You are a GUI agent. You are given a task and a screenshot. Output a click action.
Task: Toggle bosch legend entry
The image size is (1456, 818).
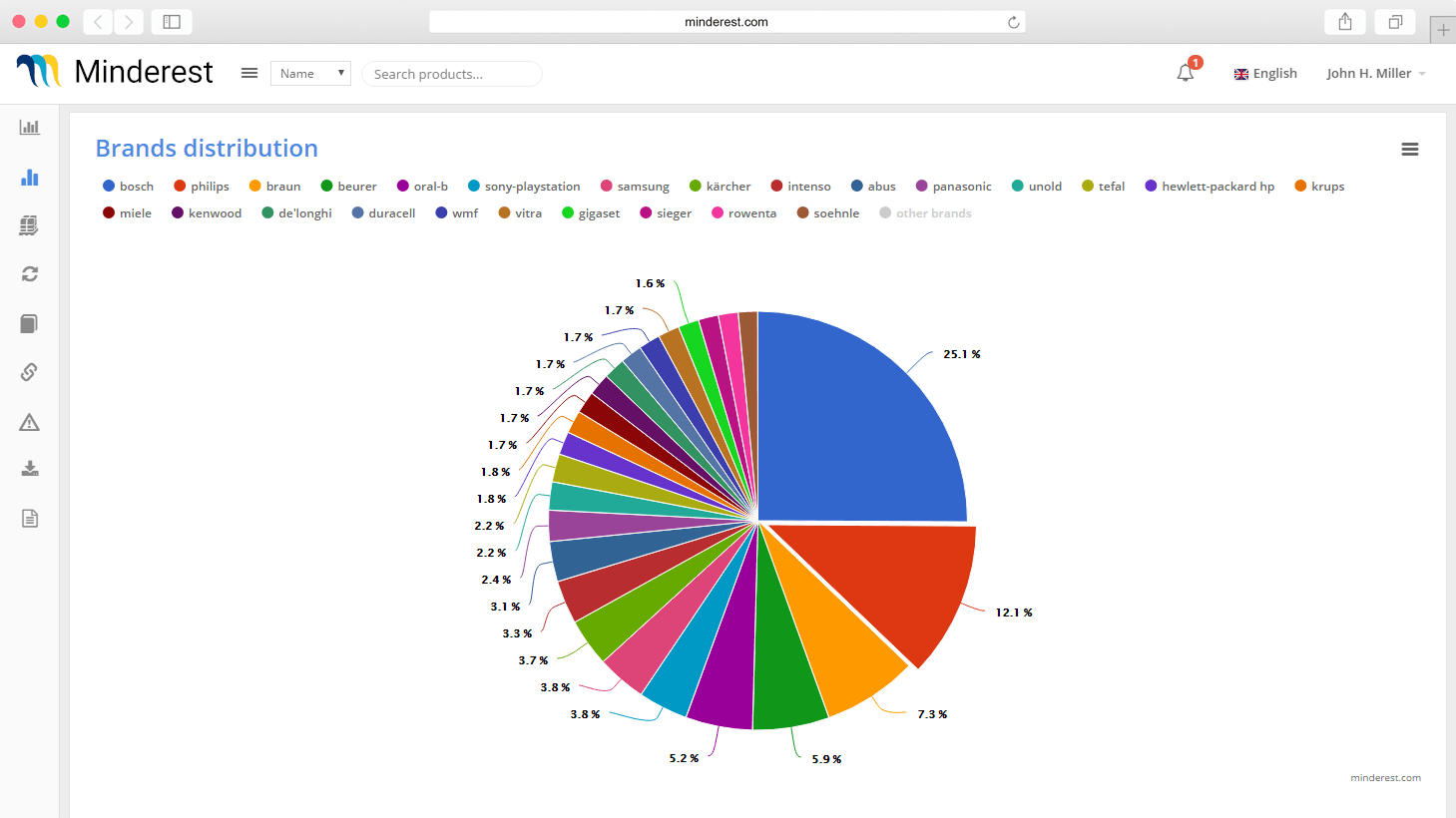(129, 187)
